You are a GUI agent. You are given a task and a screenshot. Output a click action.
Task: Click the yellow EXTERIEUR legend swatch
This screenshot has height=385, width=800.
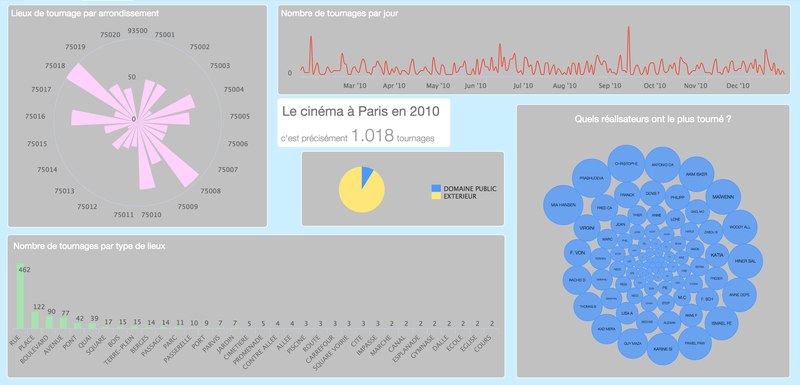(435, 196)
